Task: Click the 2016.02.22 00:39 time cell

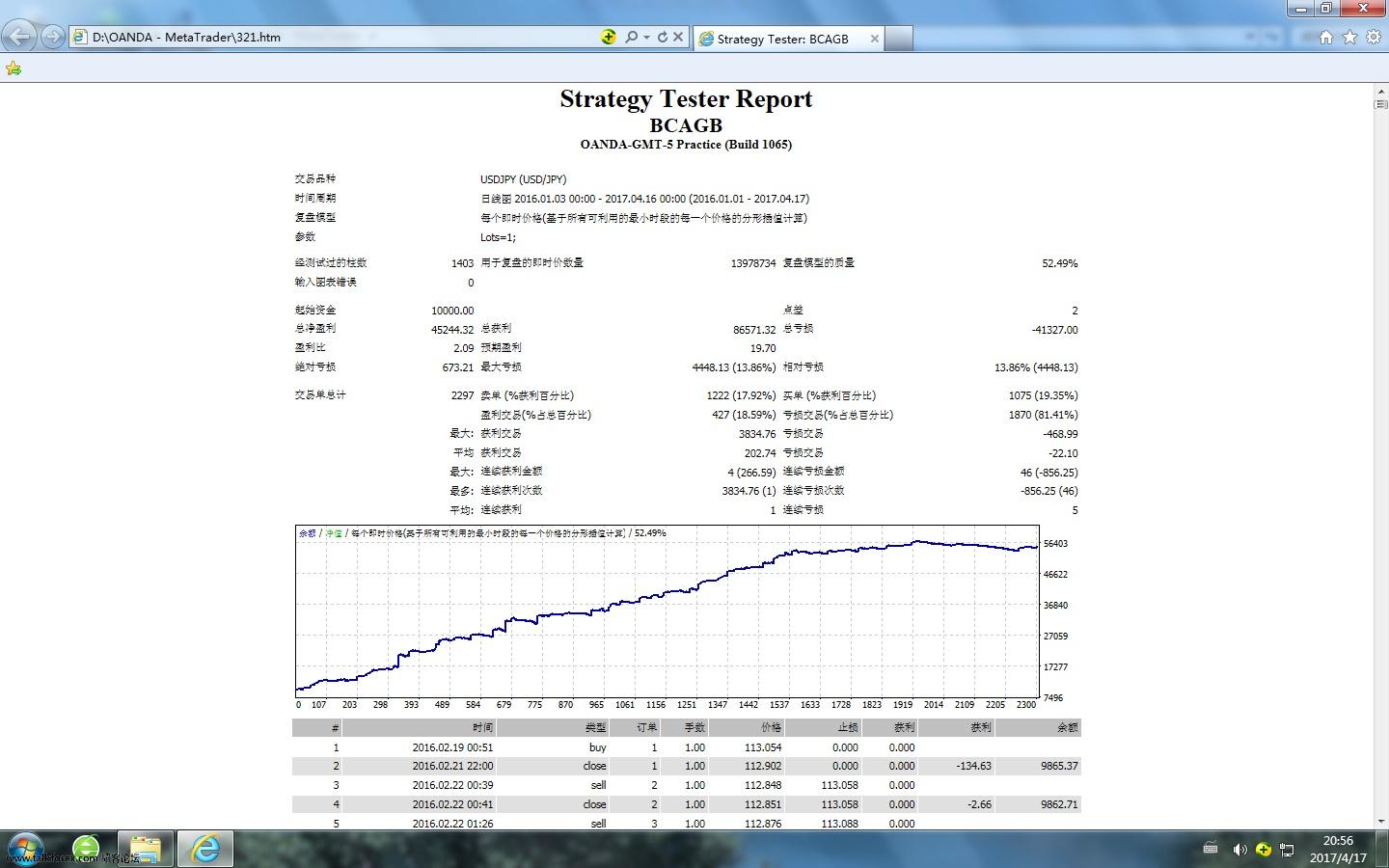Action: (x=452, y=785)
